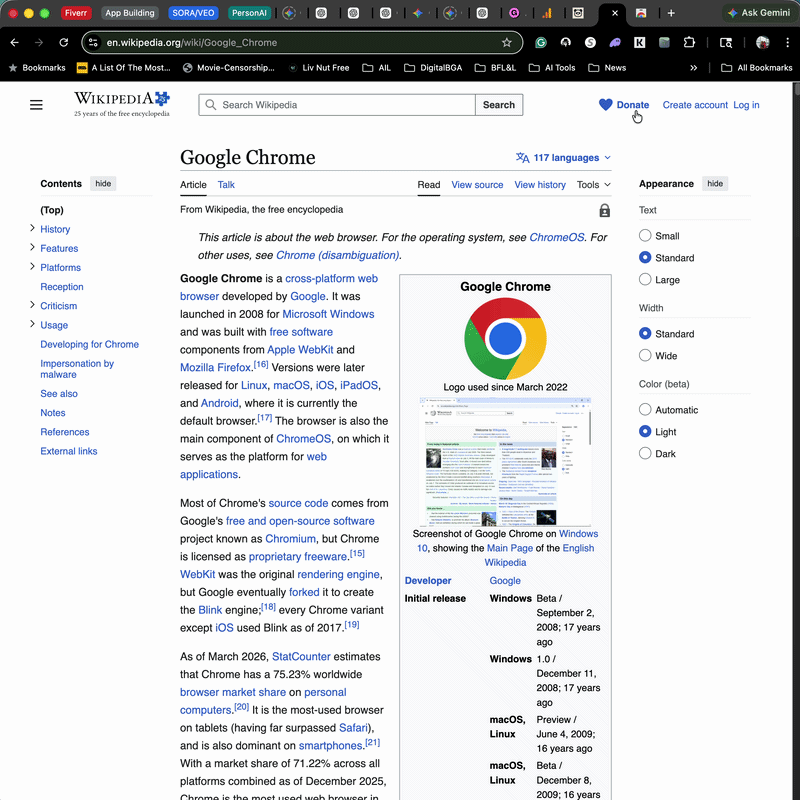
Task: Switch to the SORA/VEO tab group
Action: 193,13
